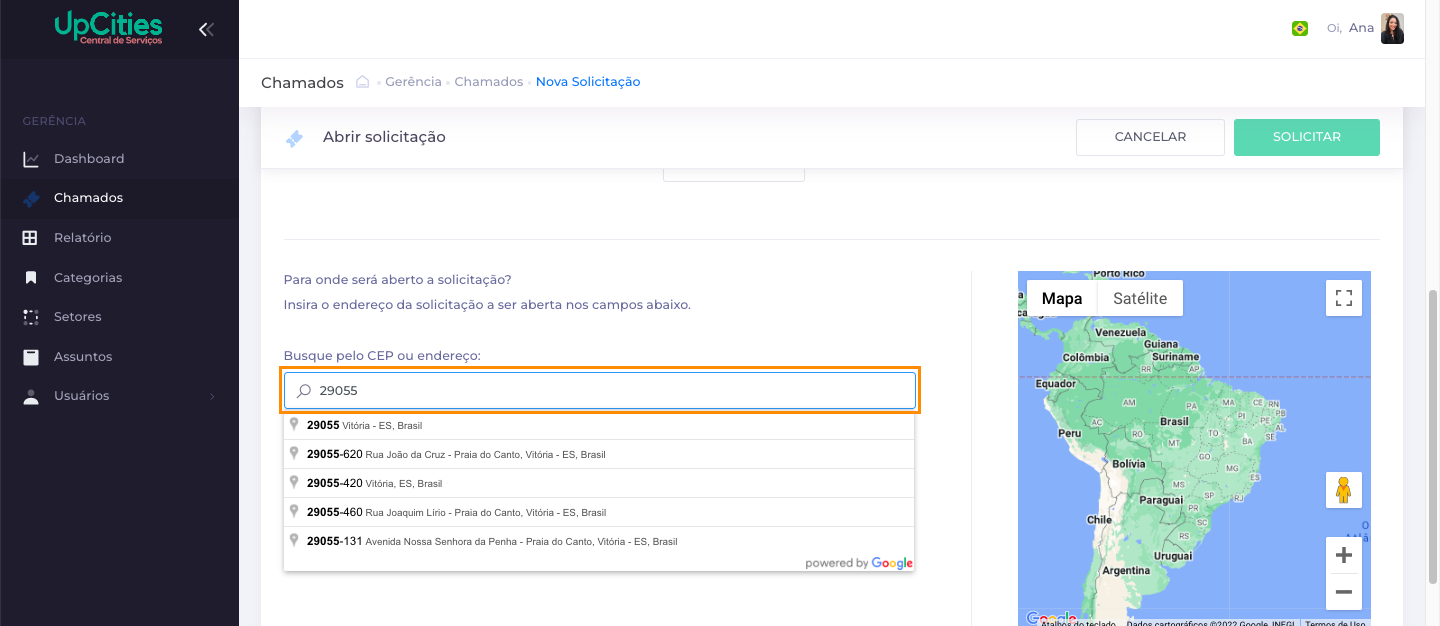Click the home icon in breadcrumb

pos(363,82)
